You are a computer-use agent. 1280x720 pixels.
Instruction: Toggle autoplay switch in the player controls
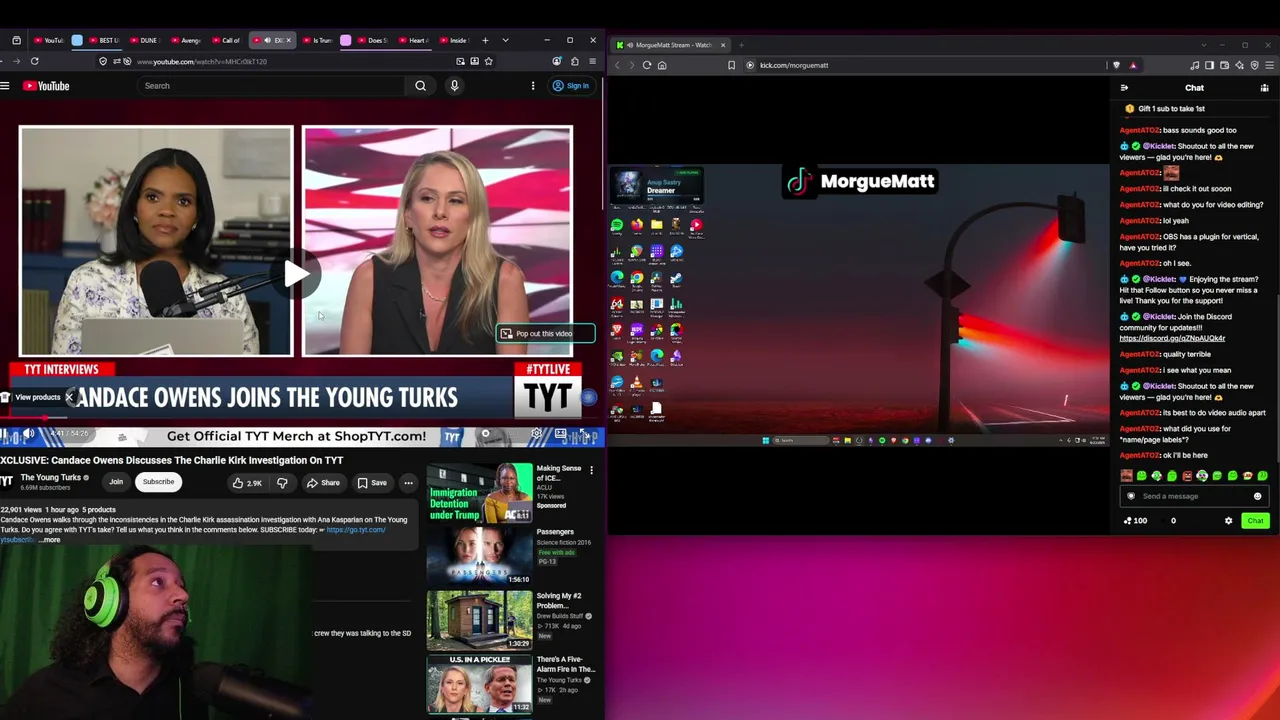click(487, 435)
